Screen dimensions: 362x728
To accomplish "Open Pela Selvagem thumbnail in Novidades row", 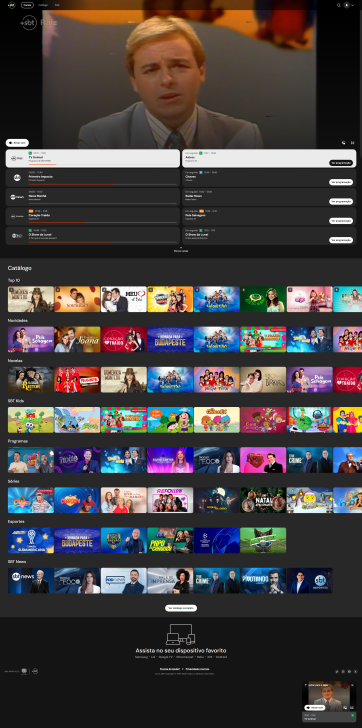I will click(x=31, y=339).
